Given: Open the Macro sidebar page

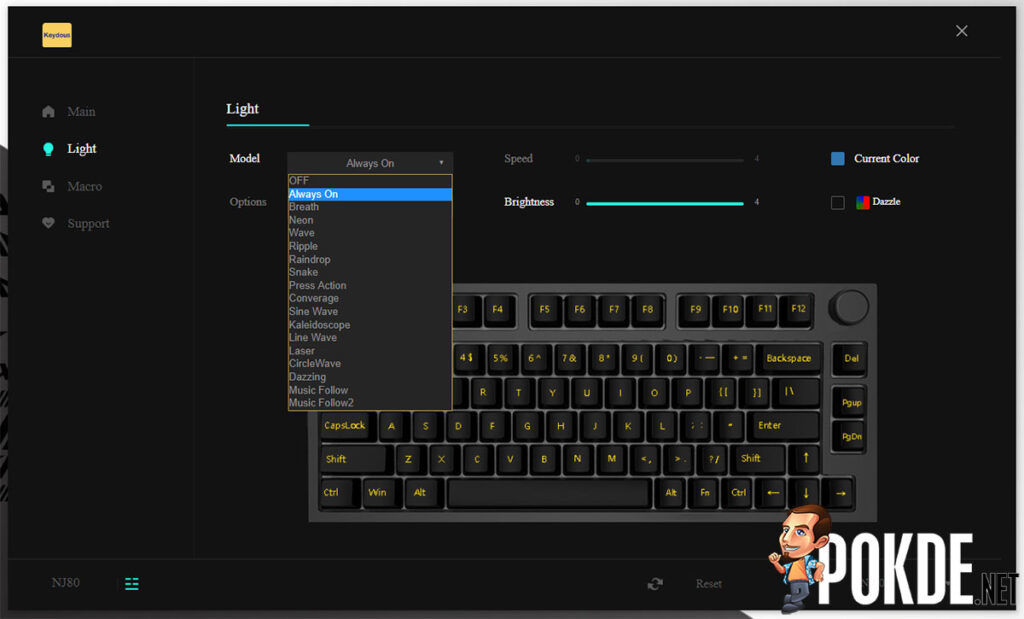Looking at the screenshot, I should [84, 187].
